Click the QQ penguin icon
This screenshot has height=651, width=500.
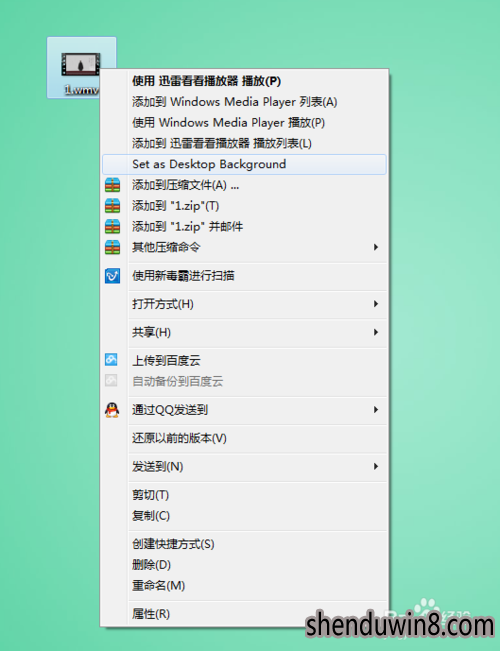tap(112, 410)
